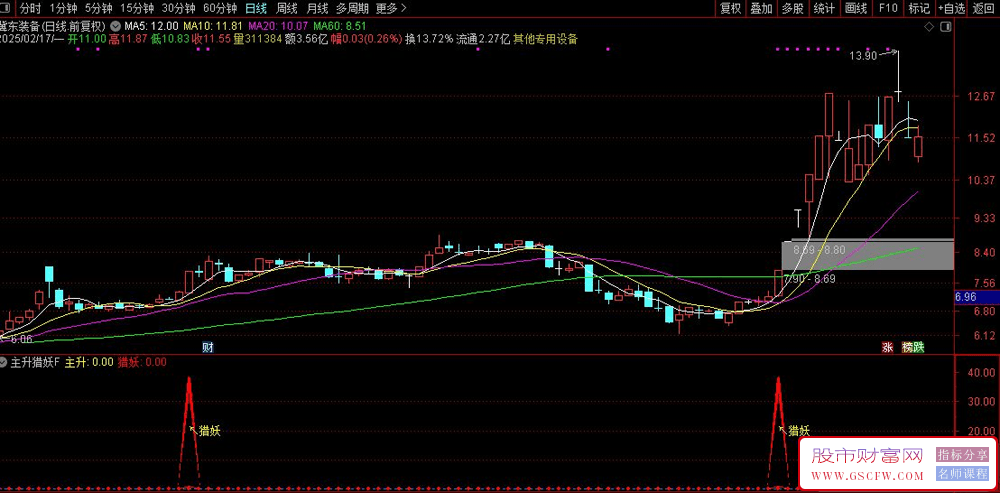Click the 多股 multi-stock button
Viewport: 1000px width, 493px height.
point(793,8)
